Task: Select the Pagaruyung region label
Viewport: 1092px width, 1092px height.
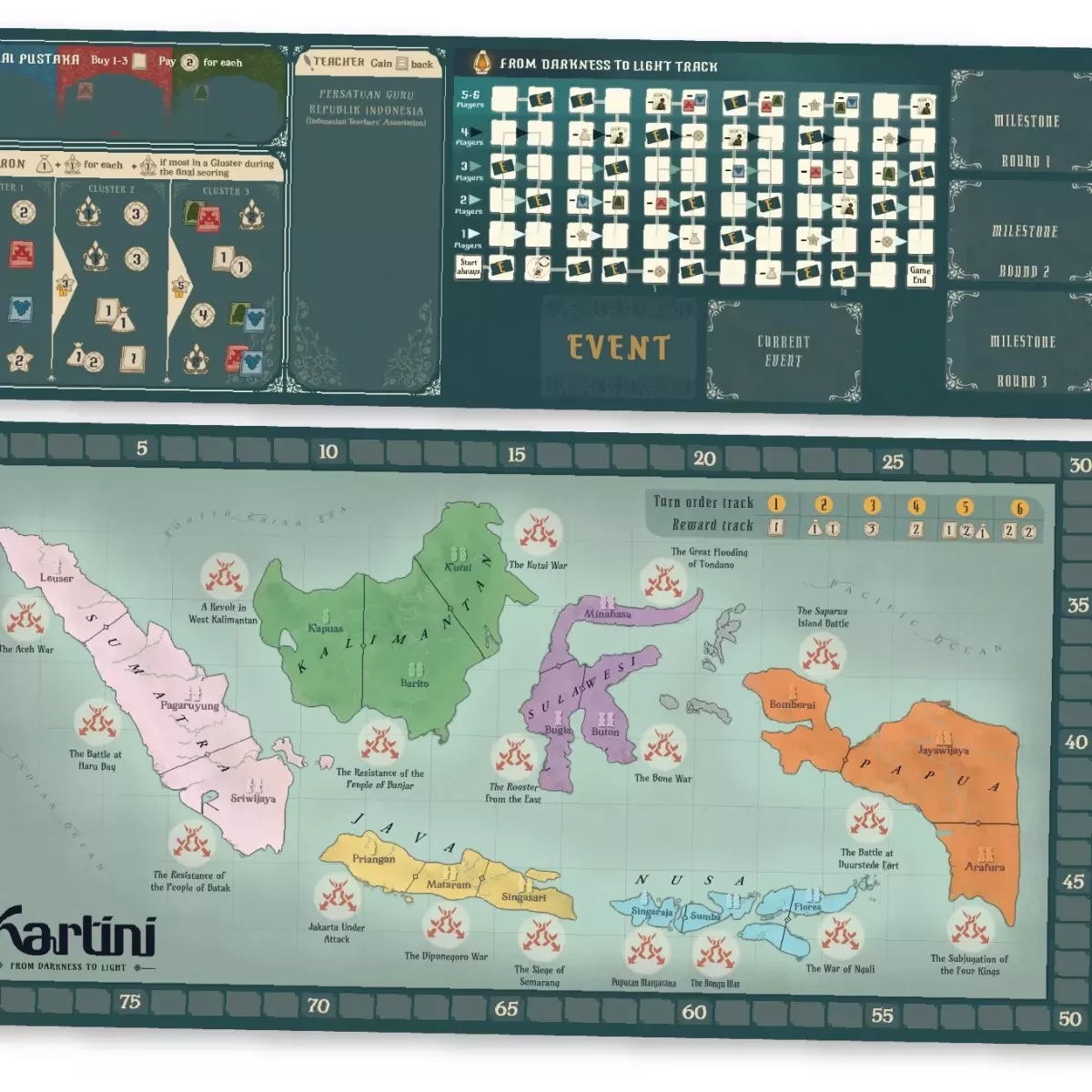Action: point(189,706)
